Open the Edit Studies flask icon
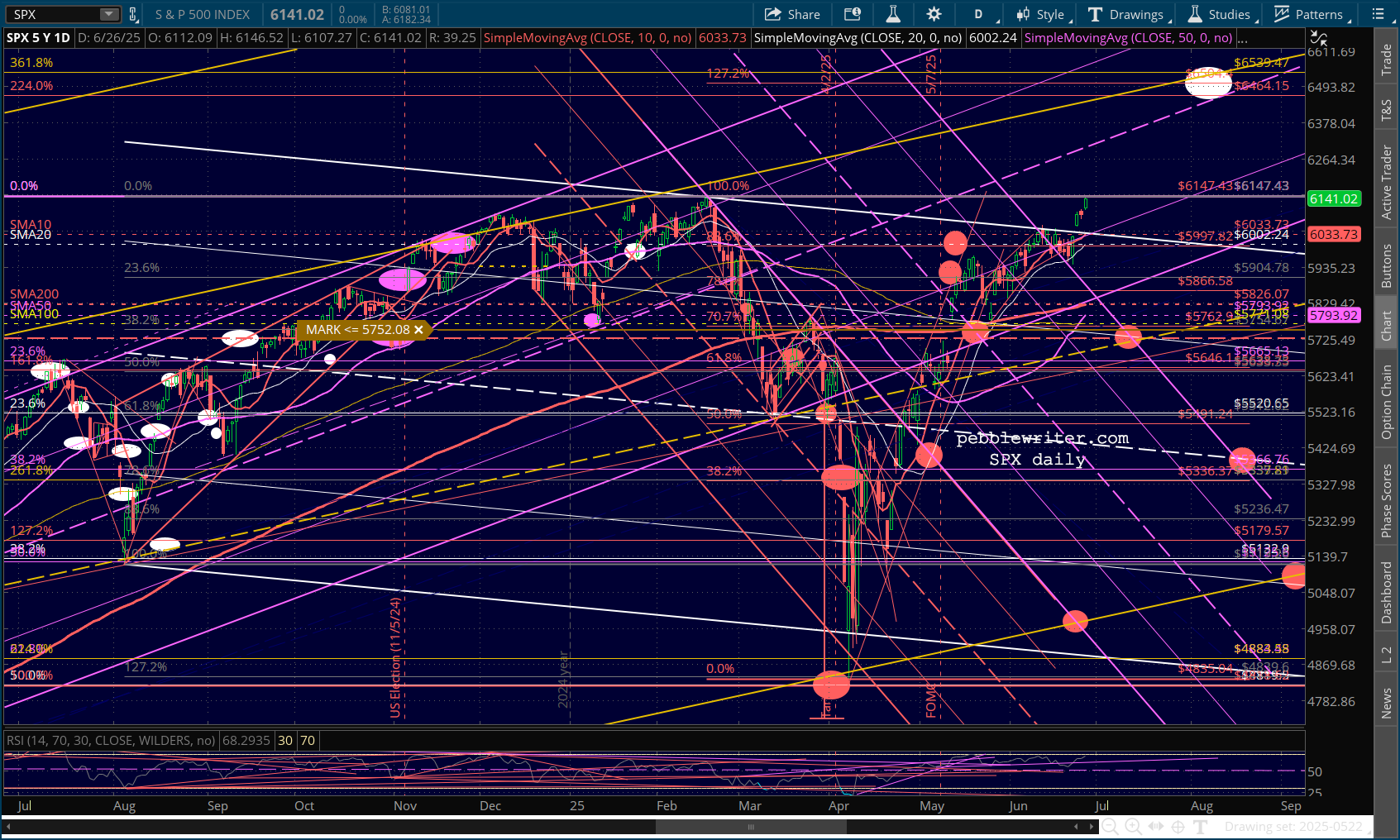This screenshot has height=840, width=1400. click(893, 14)
